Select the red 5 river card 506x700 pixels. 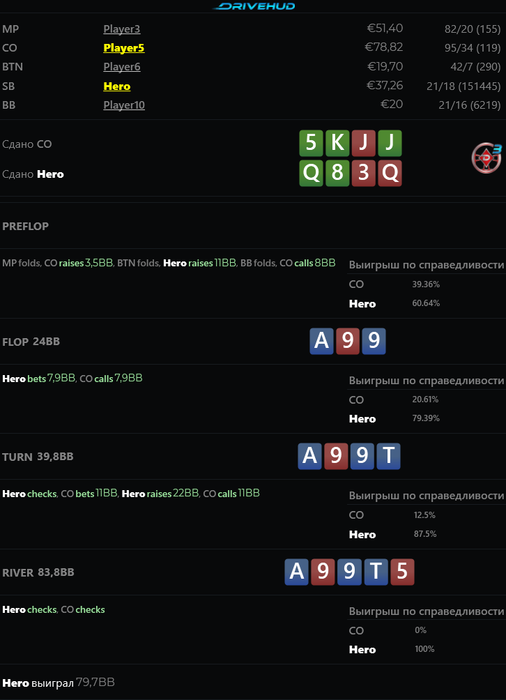click(x=402, y=572)
